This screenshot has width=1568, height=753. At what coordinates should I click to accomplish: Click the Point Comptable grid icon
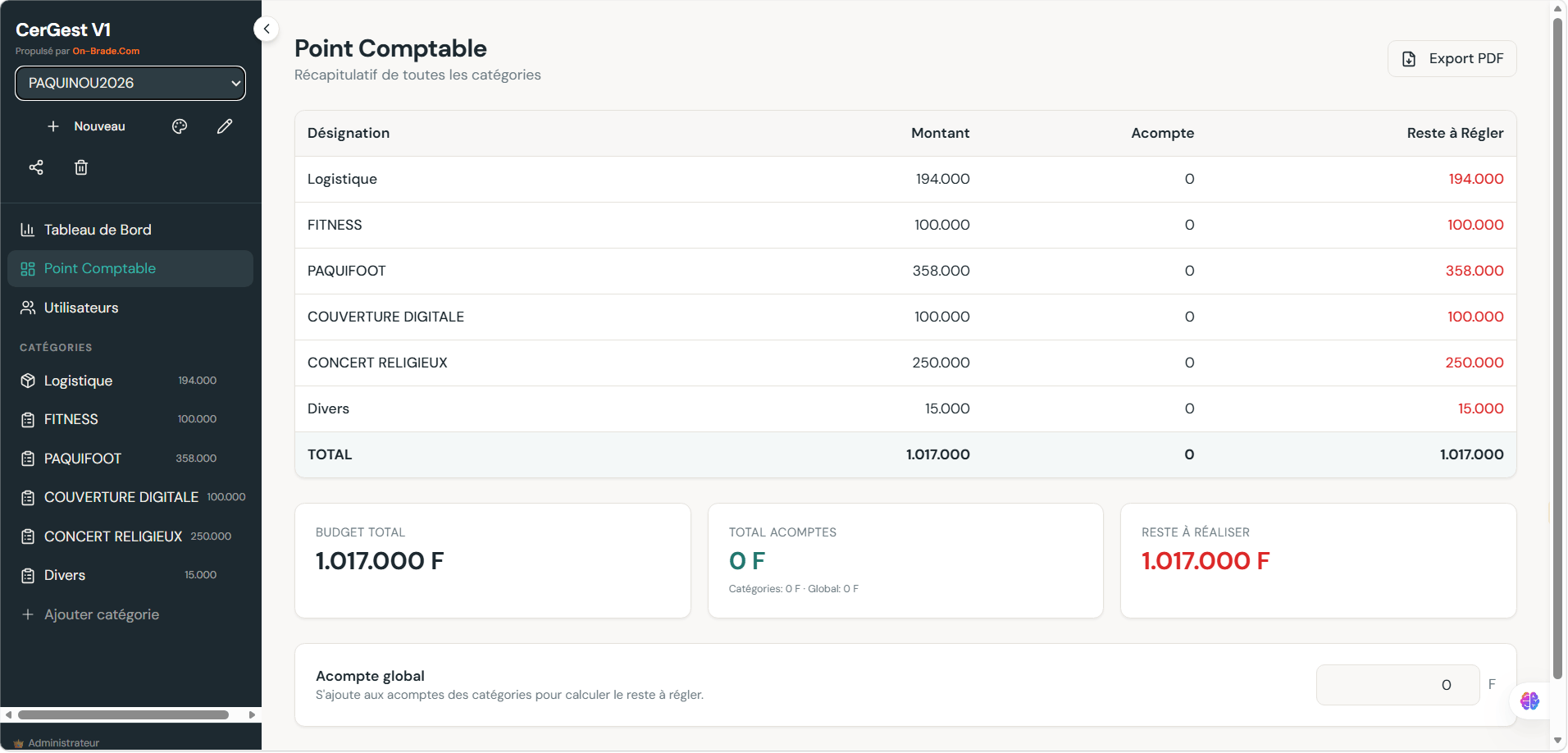(x=28, y=269)
